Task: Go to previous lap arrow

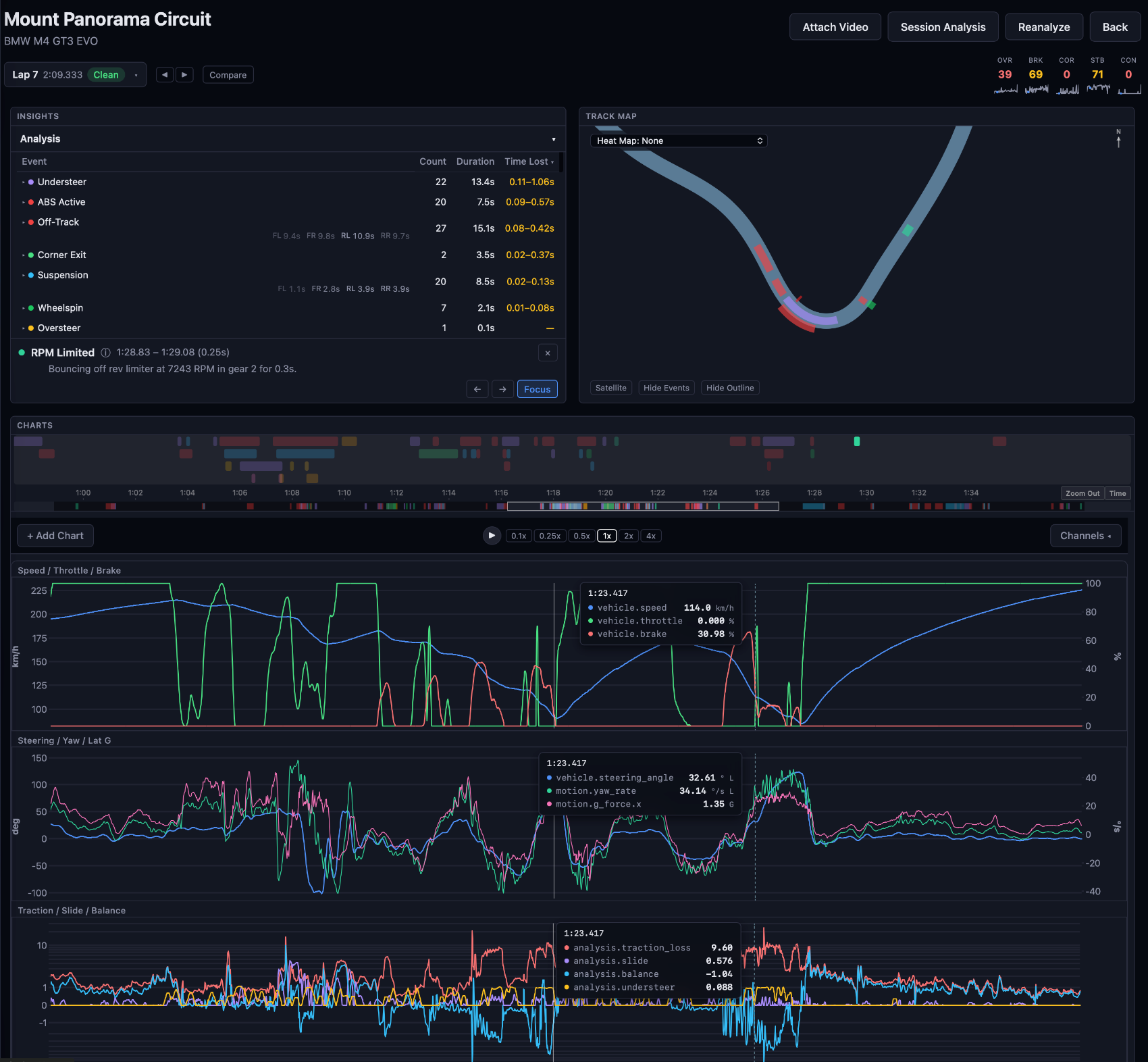Action: click(165, 75)
